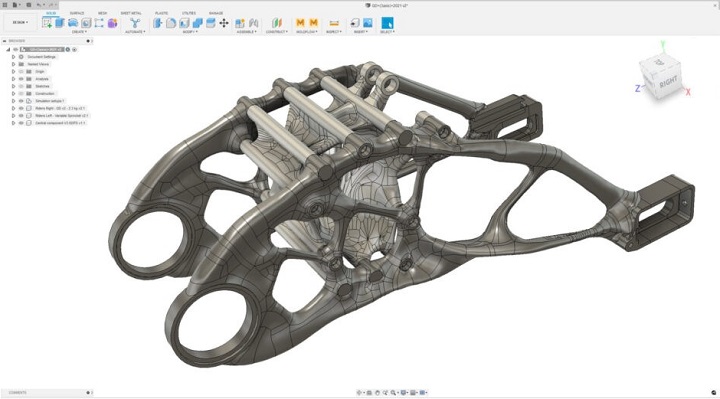Switch to the MANAGE tab

coord(216,13)
